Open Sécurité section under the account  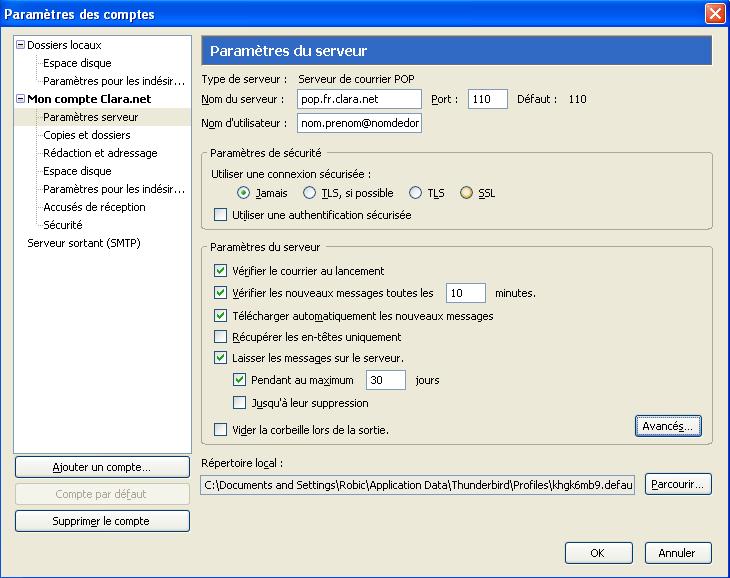click(63, 225)
